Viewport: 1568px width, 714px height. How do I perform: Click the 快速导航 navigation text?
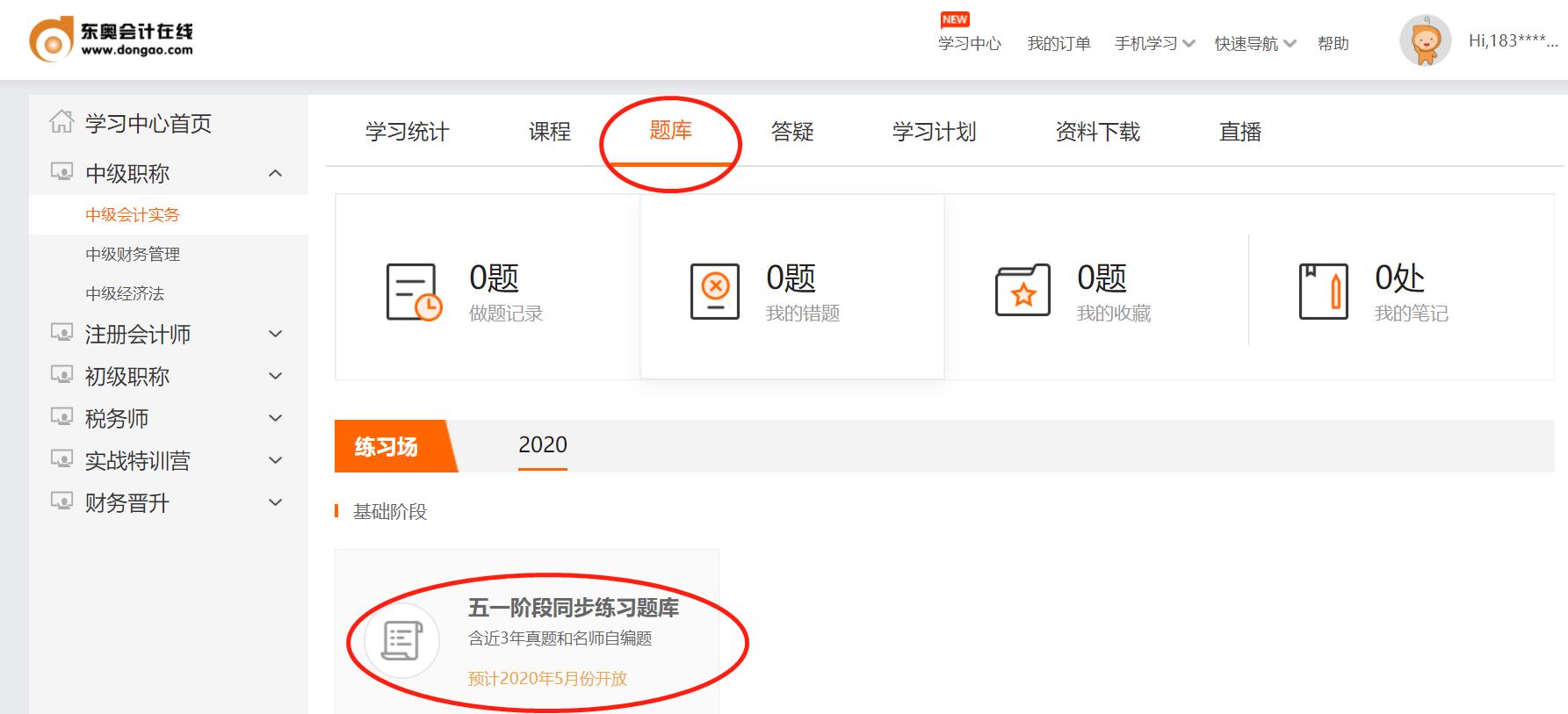coord(1246,44)
